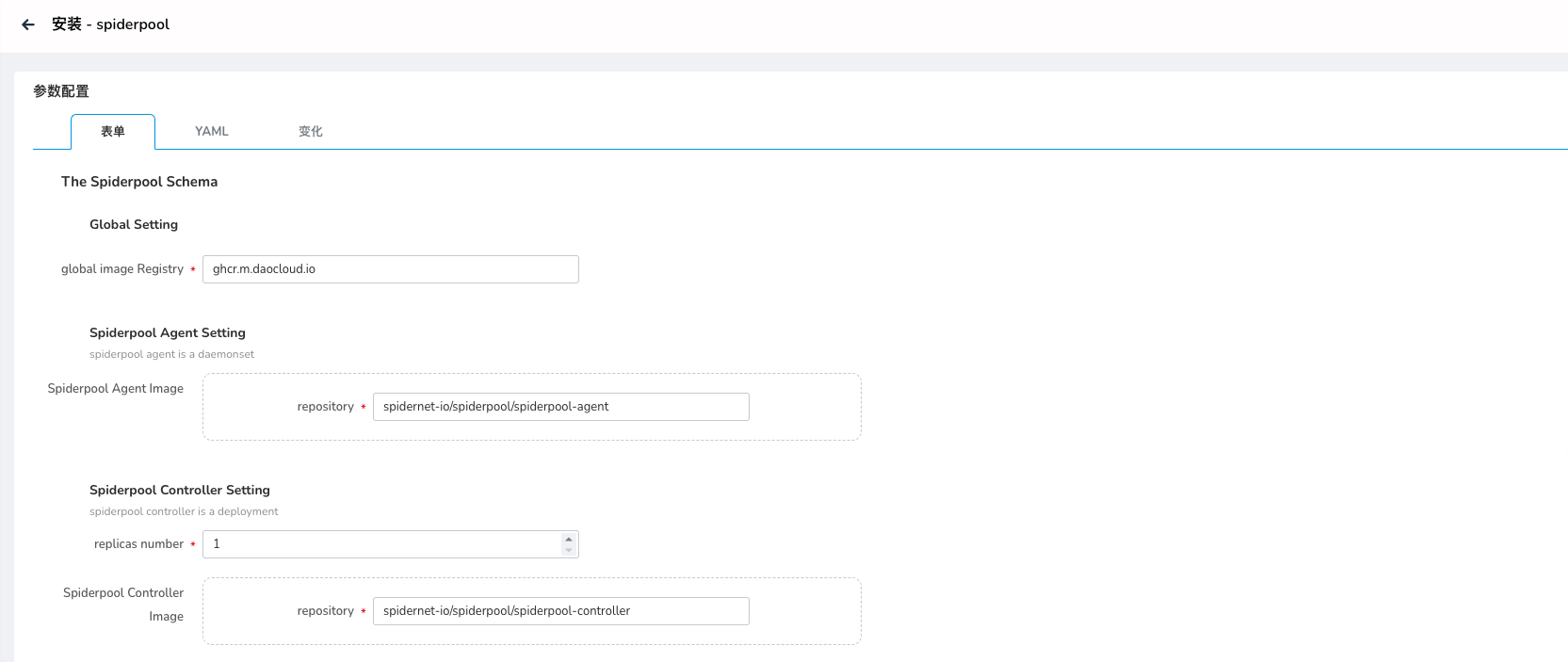Increase replicas number with the up arrow
The width and height of the screenshot is (1568, 662).
(x=569, y=540)
